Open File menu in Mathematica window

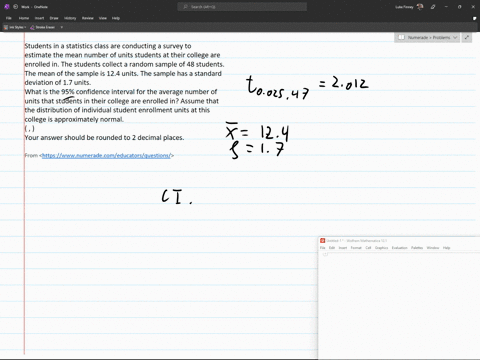click(322, 248)
